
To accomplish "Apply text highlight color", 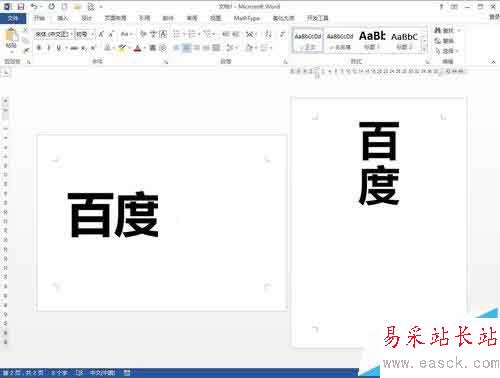I will [x=122, y=49].
